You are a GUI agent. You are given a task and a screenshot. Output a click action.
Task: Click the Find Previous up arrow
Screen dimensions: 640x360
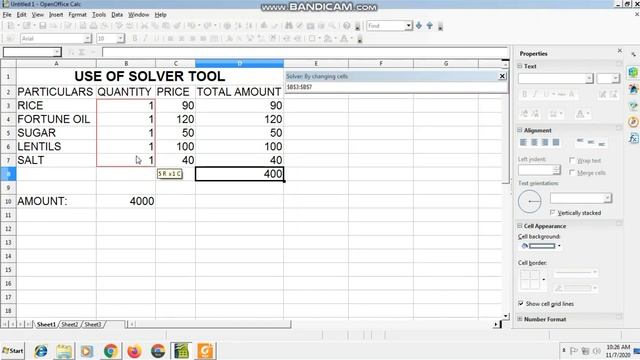pos(430,26)
